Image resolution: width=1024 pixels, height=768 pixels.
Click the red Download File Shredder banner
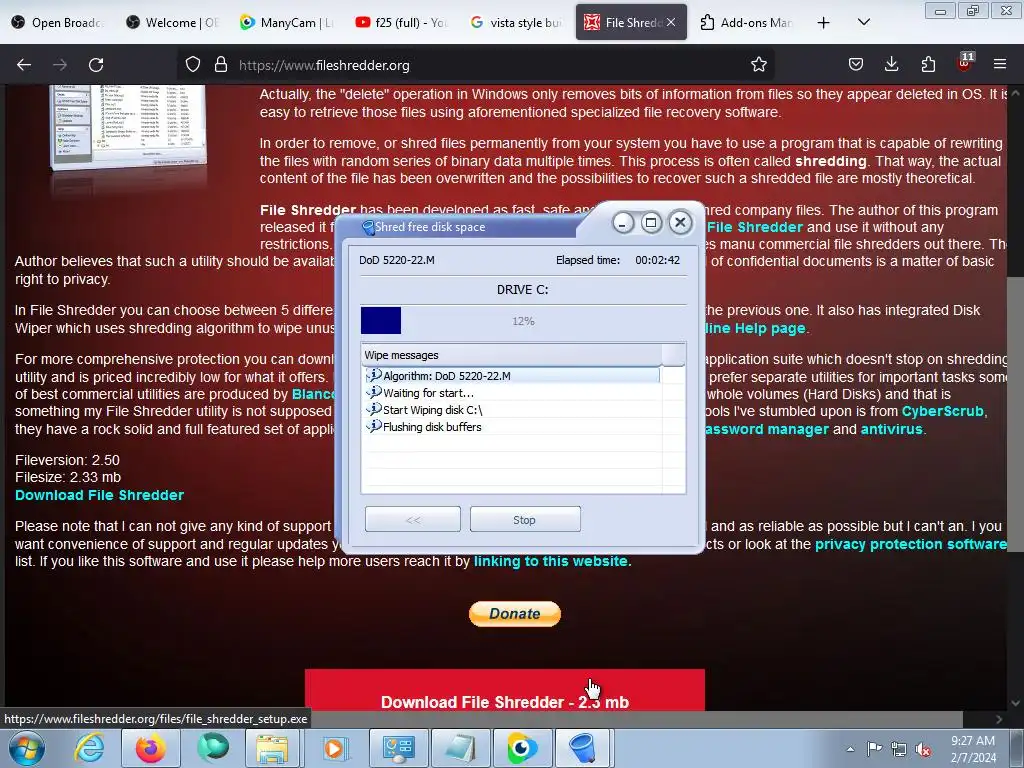505,690
